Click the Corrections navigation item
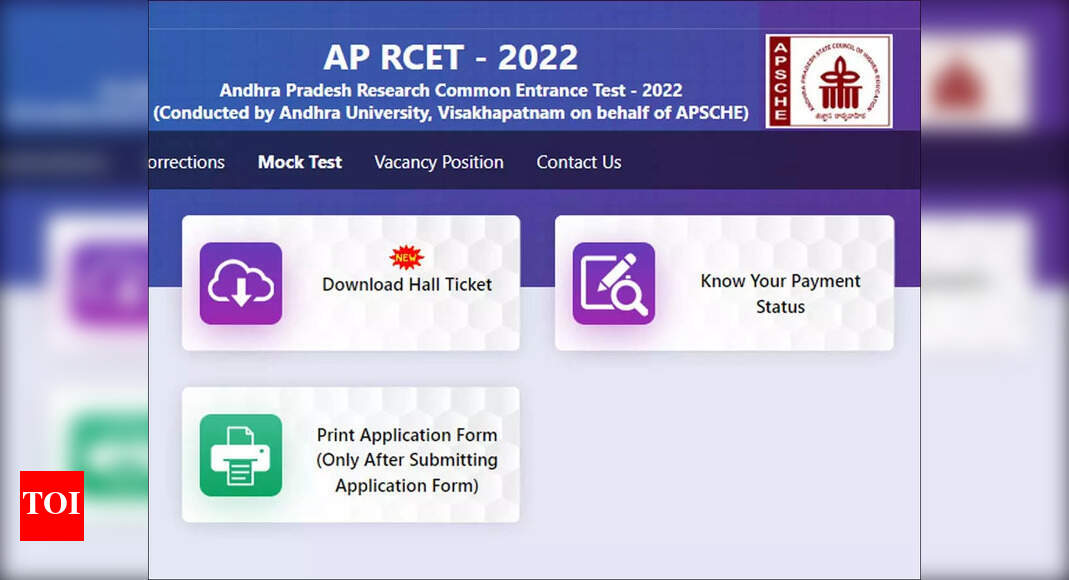Image resolution: width=1069 pixels, height=580 pixels. [185, 161]
